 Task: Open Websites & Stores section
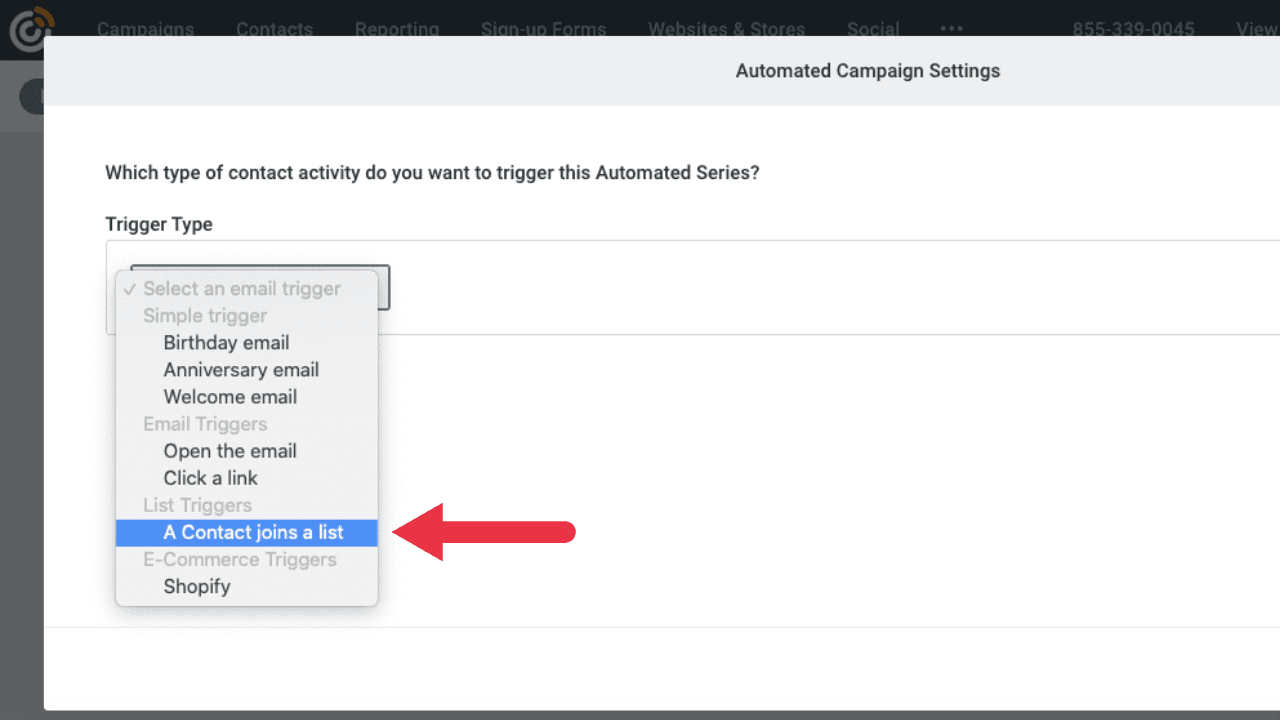[x=726, y=29]
